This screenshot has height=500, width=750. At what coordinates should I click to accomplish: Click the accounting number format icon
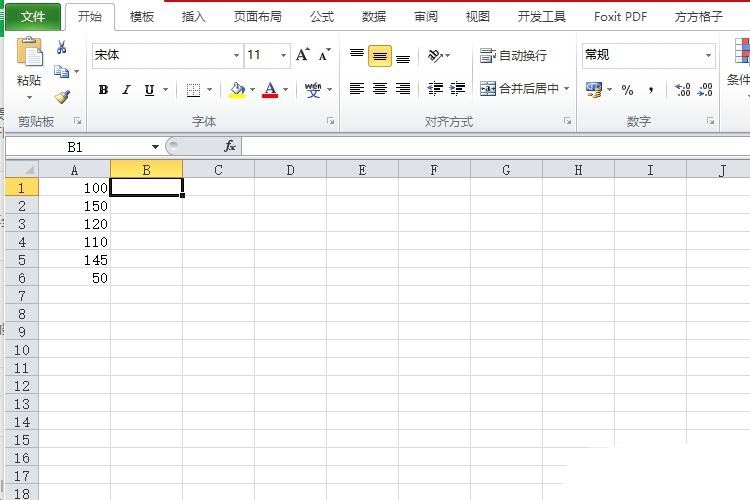tap(594, 89)
